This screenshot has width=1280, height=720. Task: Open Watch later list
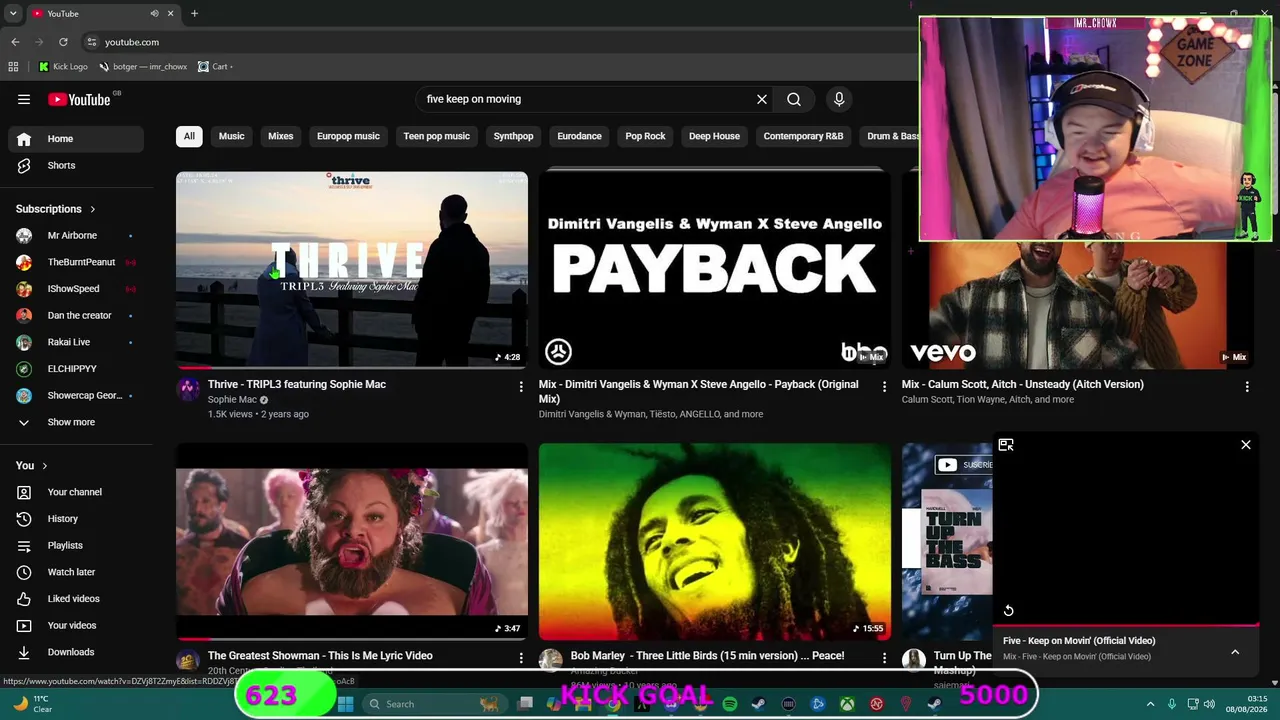point(76,572)
